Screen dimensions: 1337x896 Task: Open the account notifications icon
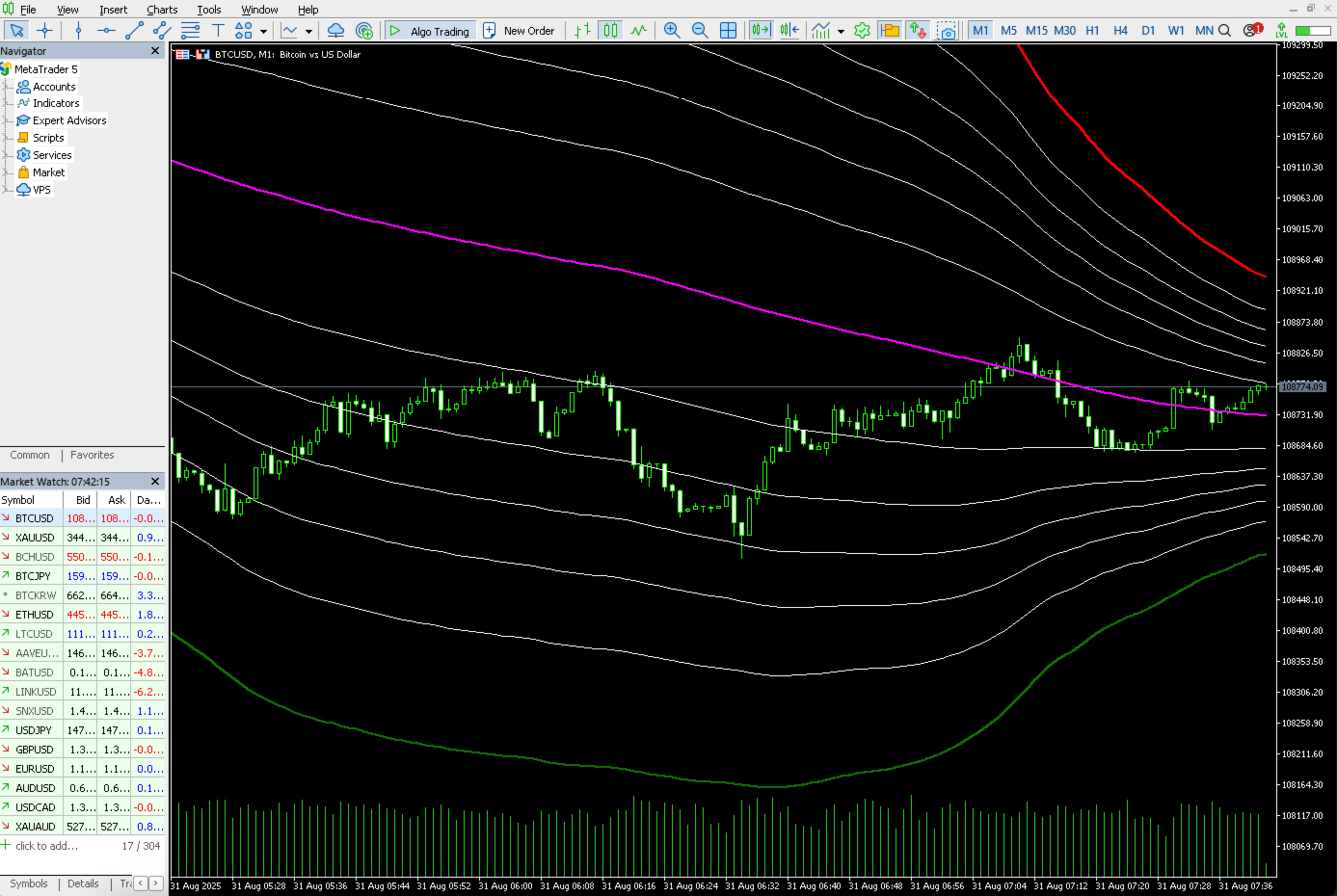tap(1251, 31)
